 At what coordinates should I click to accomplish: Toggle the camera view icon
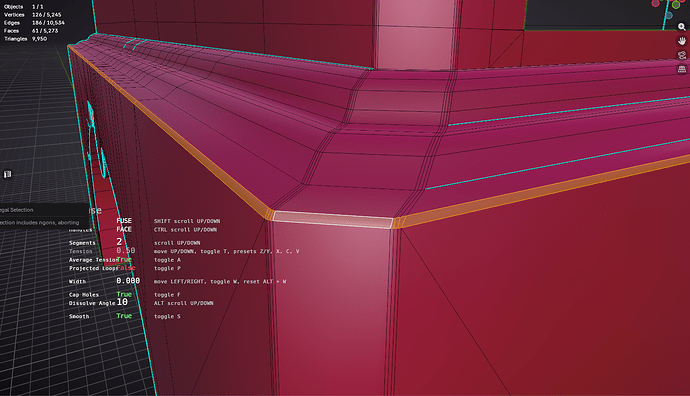click(x=682, y=55)
